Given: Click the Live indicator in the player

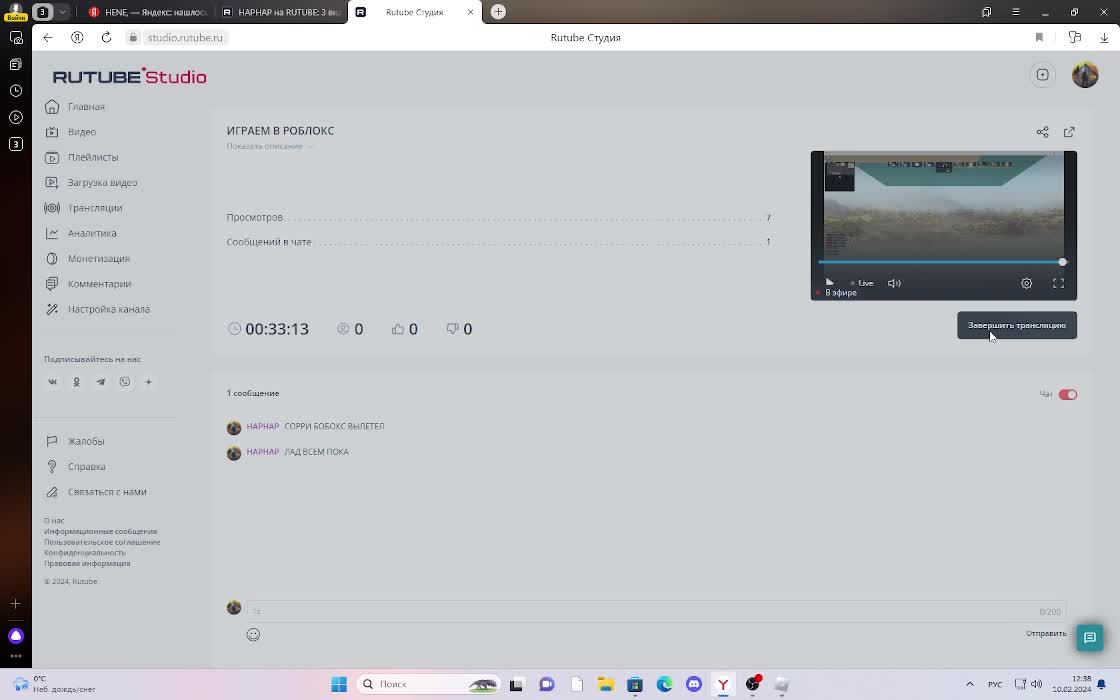Looking at the screenshot, I should [x=862, y=284].
